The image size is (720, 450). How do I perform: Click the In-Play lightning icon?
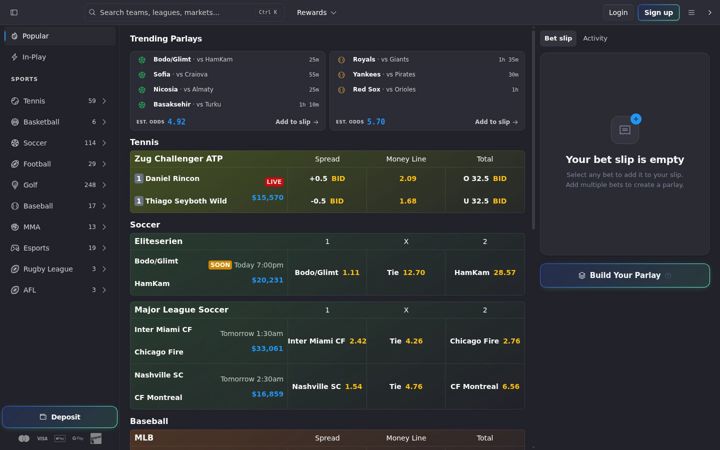pos(14,57)
